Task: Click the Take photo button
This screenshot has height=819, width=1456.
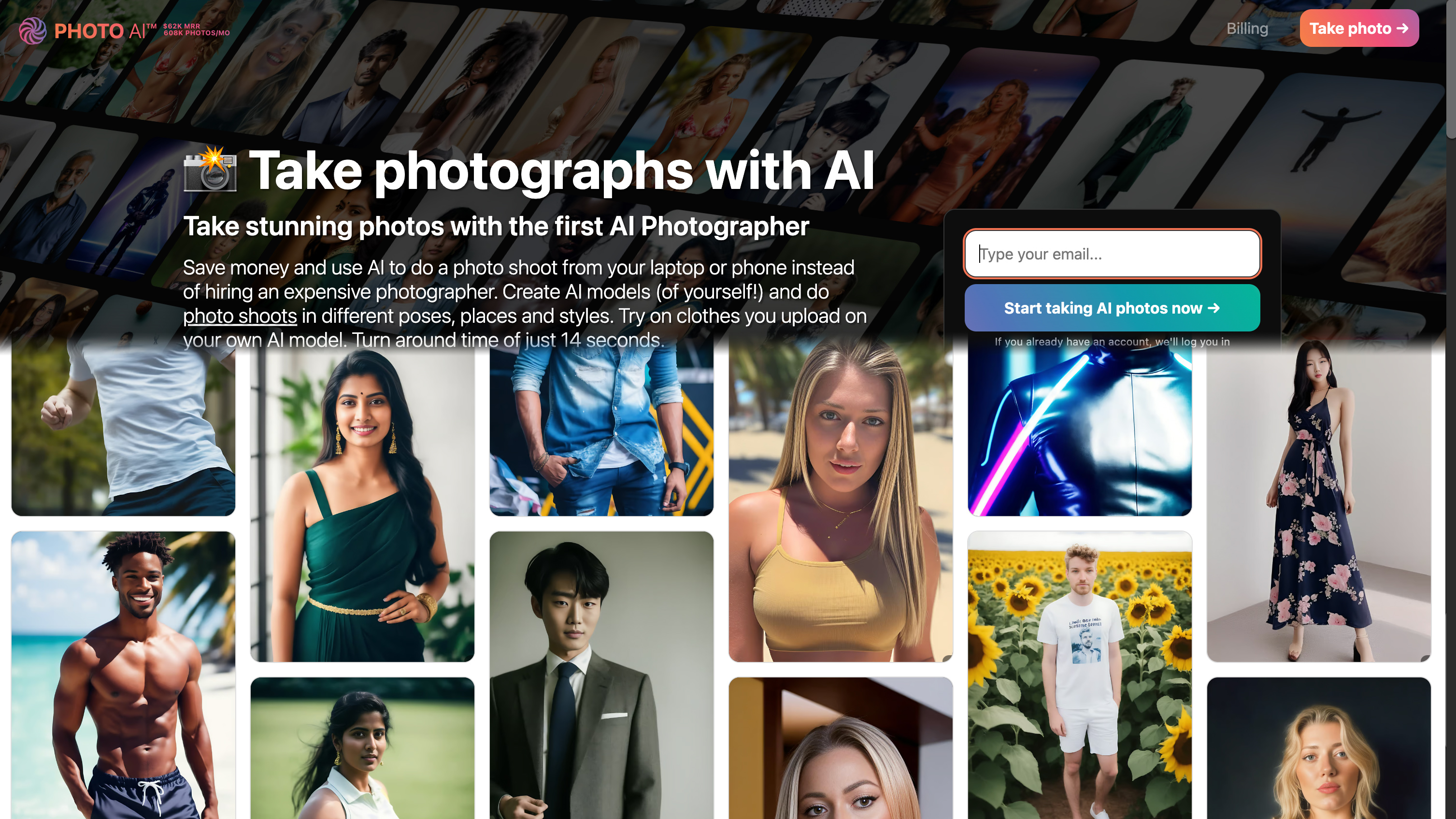Action: (x=1359, y=28)
